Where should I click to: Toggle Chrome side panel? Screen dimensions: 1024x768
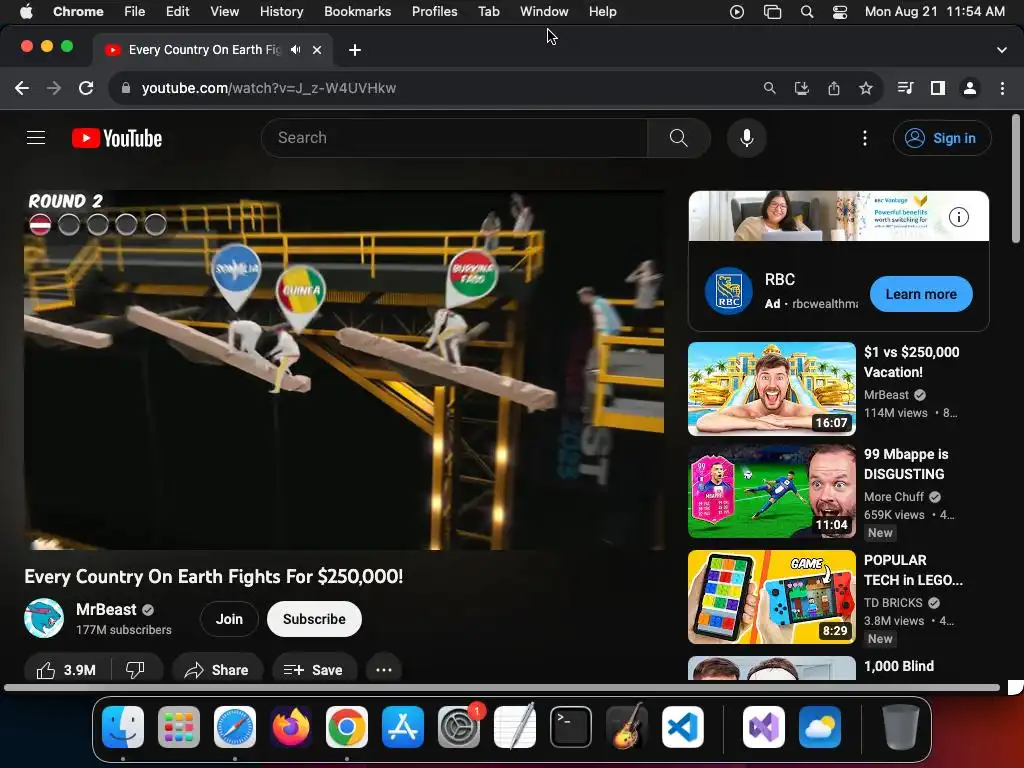point(938,88)
